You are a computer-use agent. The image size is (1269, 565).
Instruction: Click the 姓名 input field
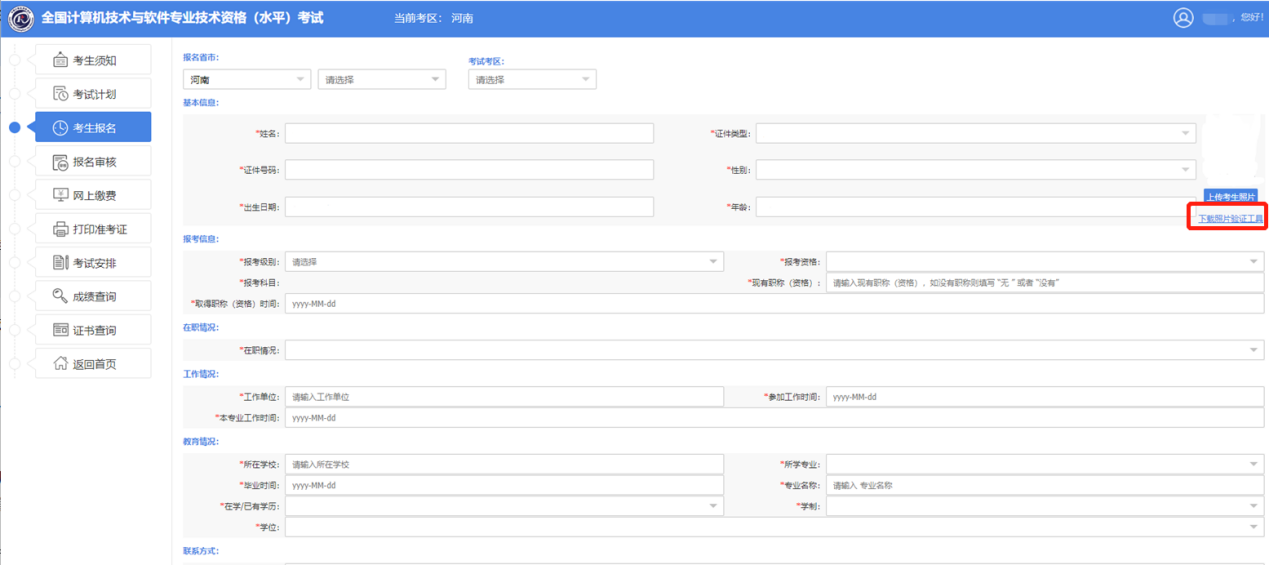(x=469, y=133)
